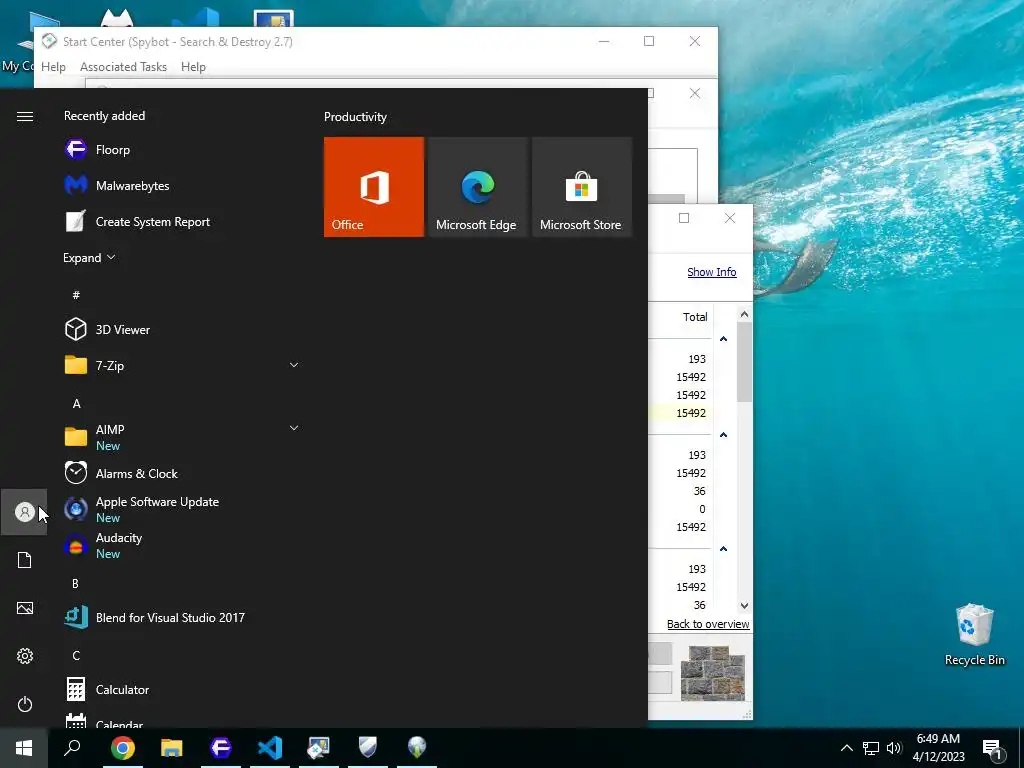Screen dimensions: 1024x768
Task: Click the Office tile
Action: click(374, 187)
